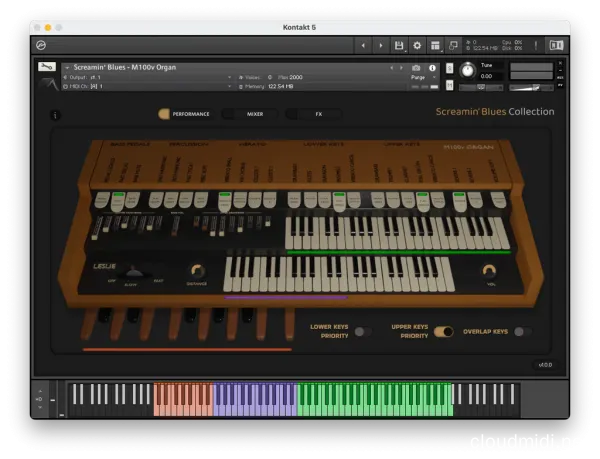Expand the instrument name dropdown arrow
This screenshot has width=600, height=459.
(x=67, y=68)
